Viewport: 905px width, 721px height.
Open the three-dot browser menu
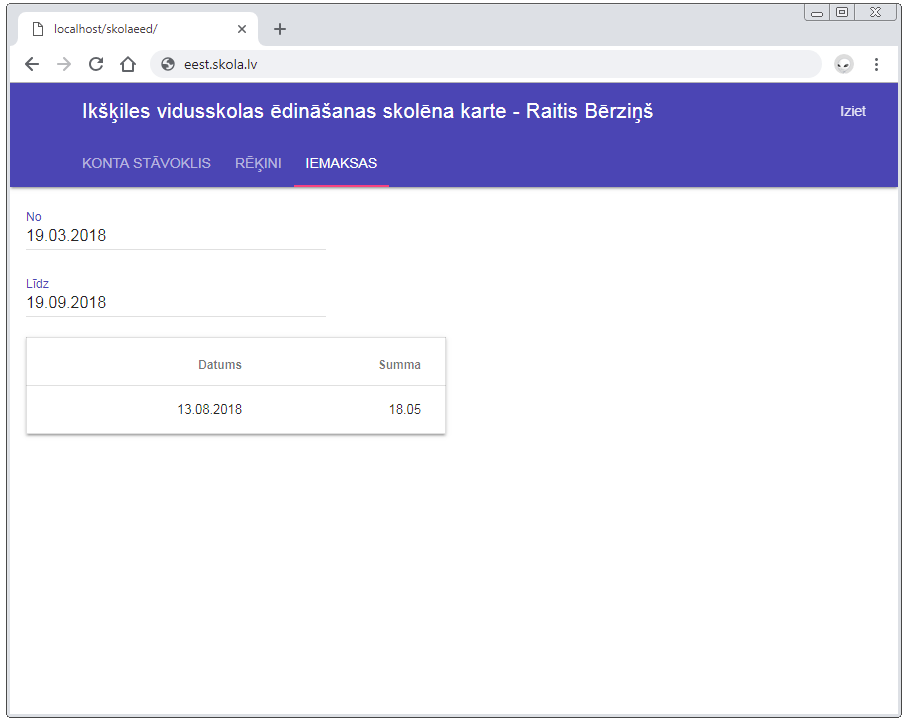[876, 64]
